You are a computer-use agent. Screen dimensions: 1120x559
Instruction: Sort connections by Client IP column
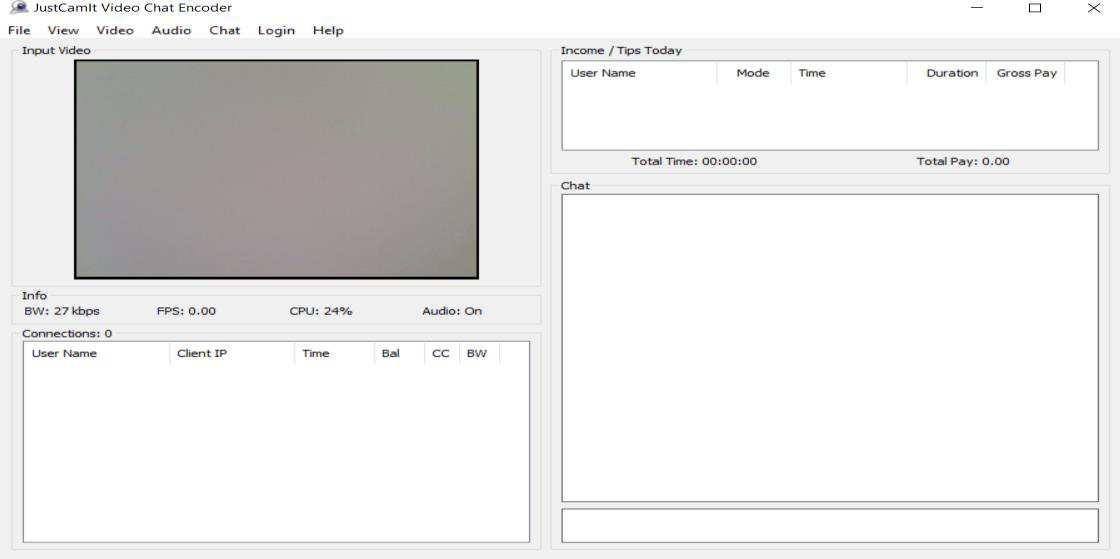[232, 353]
